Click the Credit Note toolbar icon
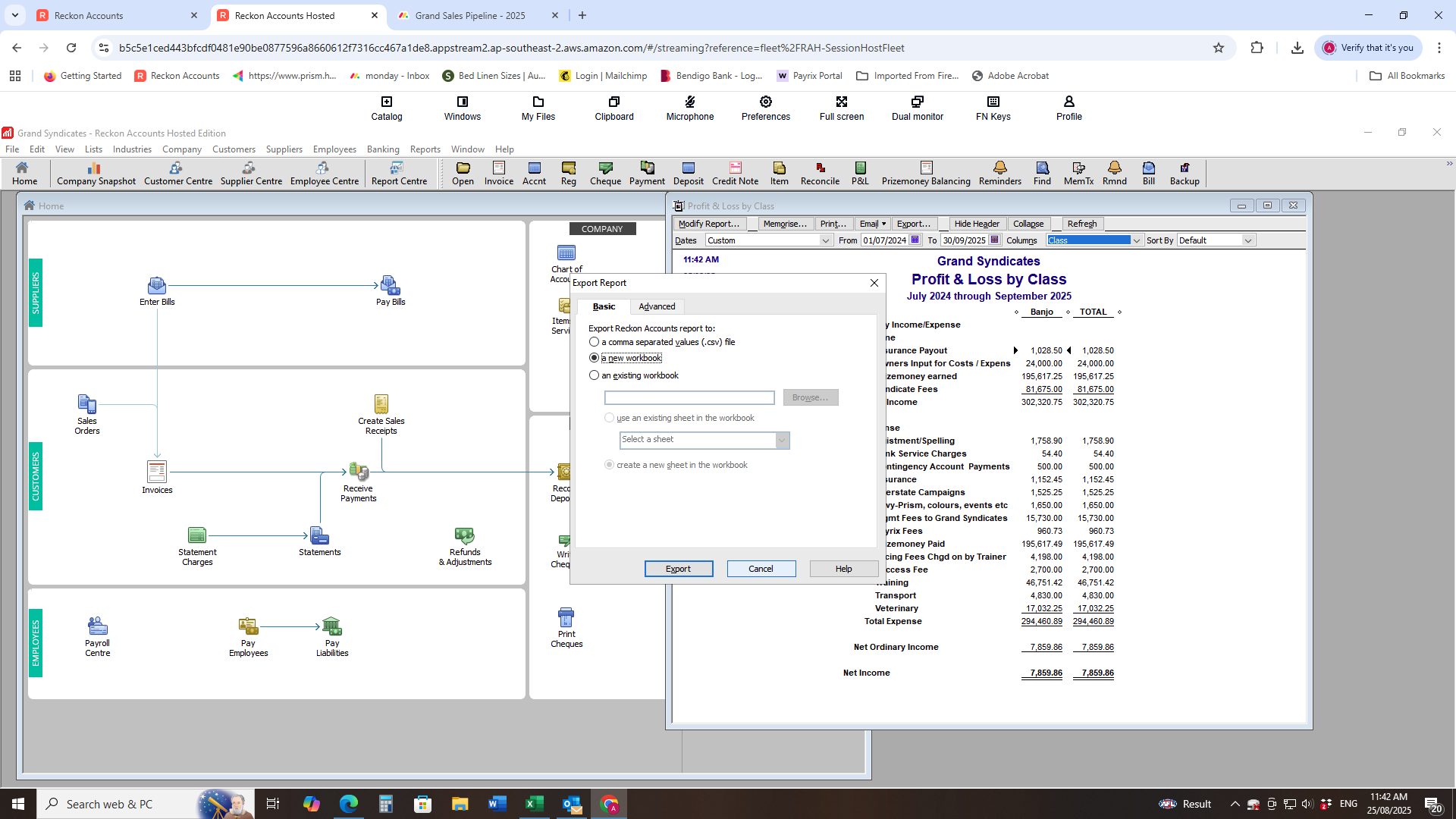Image resolution: width=1456 pixels, height=819 pixels. [x=735, y=173]
